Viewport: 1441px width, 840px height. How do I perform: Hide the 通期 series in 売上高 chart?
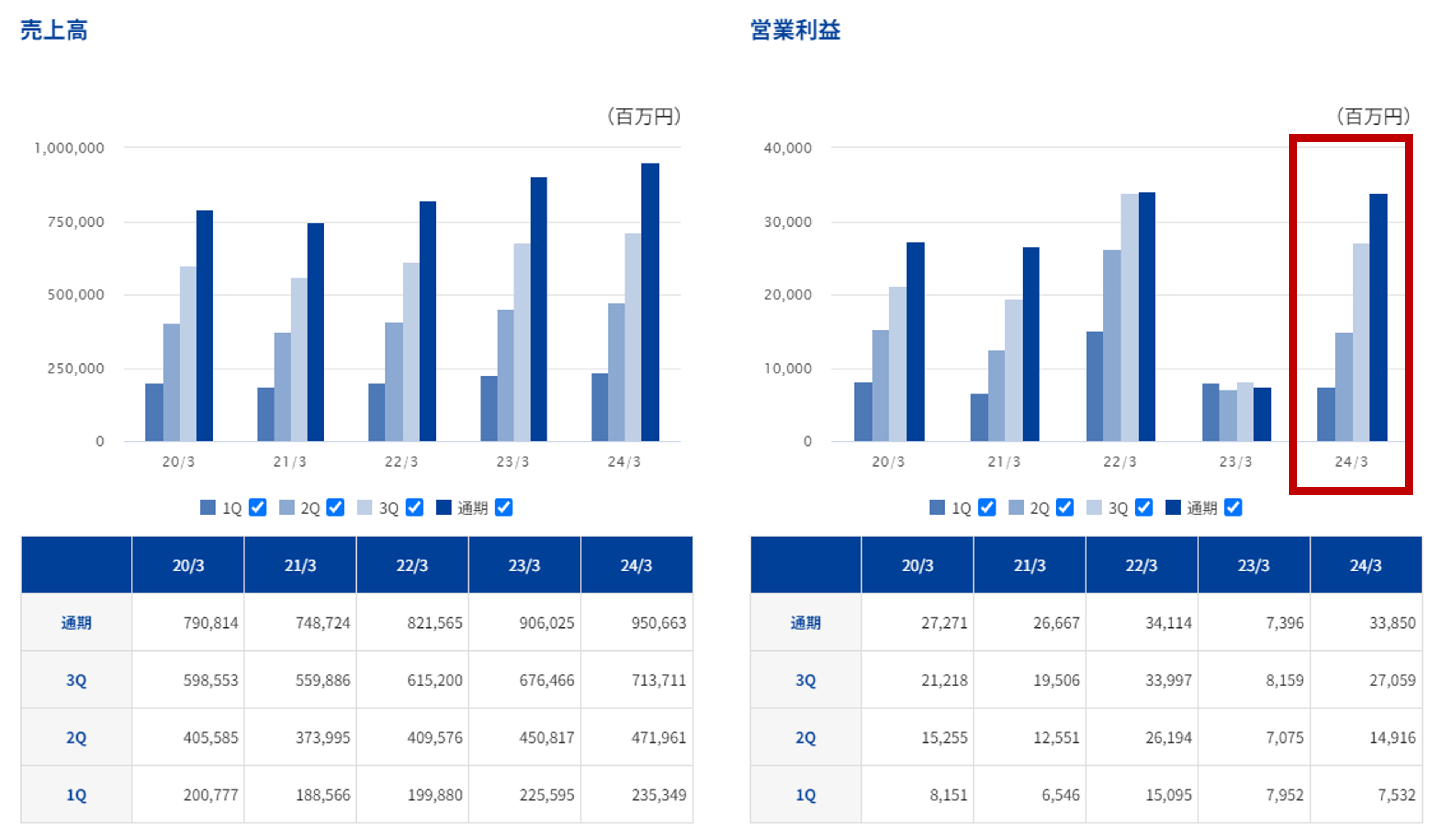(504, 507)
